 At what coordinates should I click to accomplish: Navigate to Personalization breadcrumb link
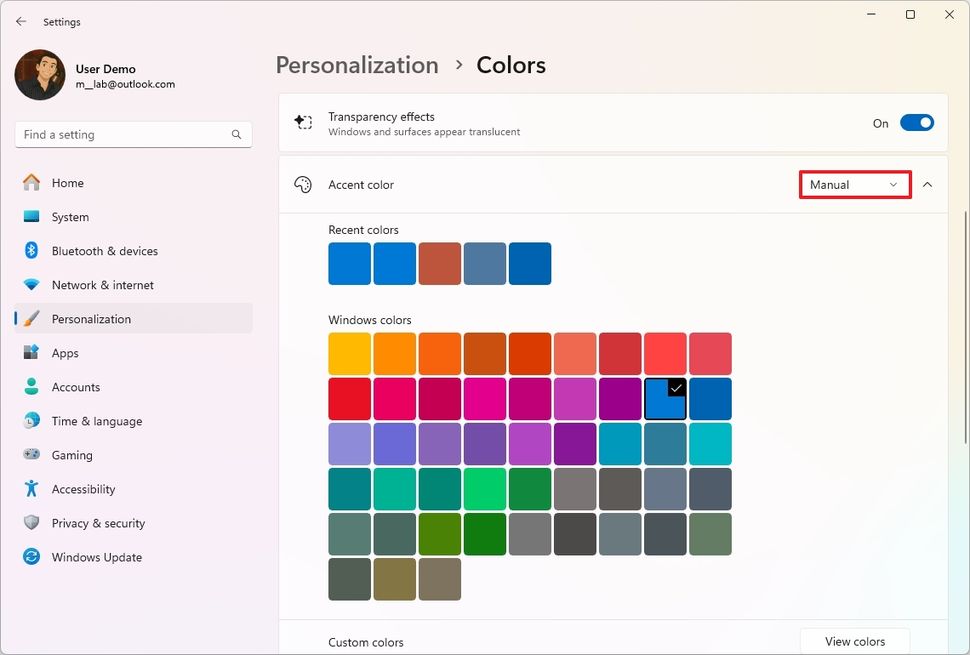(x=357, y=65)
